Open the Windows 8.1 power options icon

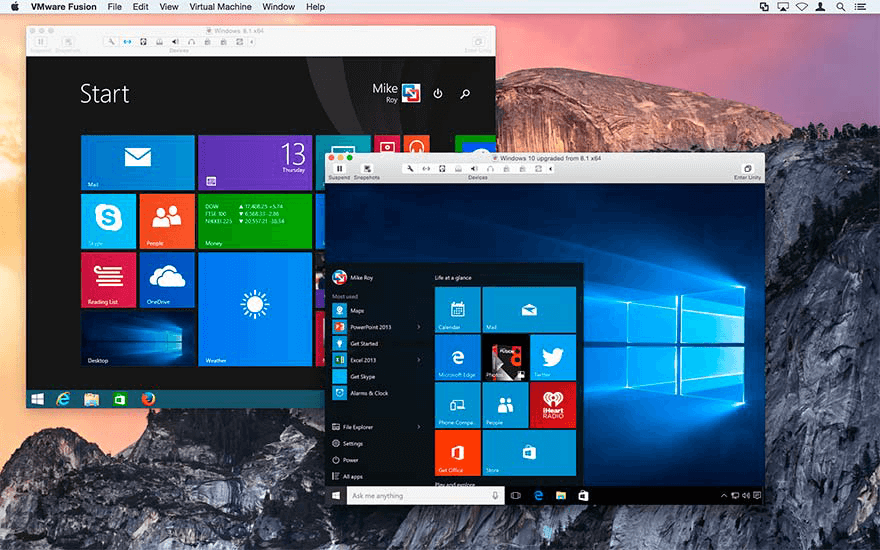[437, 94]
